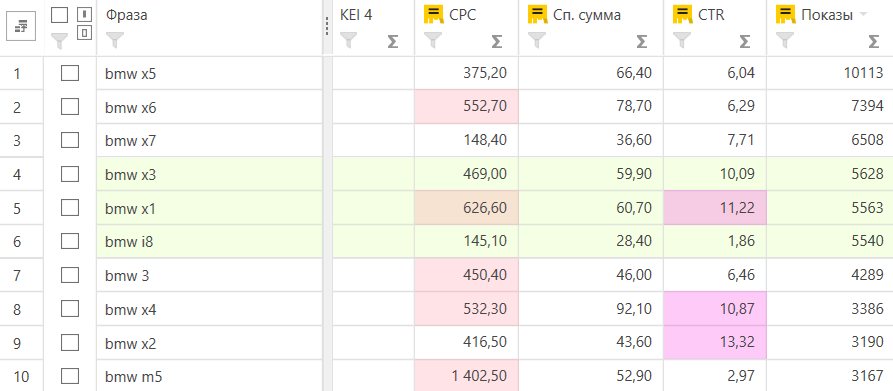Click the filter funnel under Фраза column

click(114, 40)
